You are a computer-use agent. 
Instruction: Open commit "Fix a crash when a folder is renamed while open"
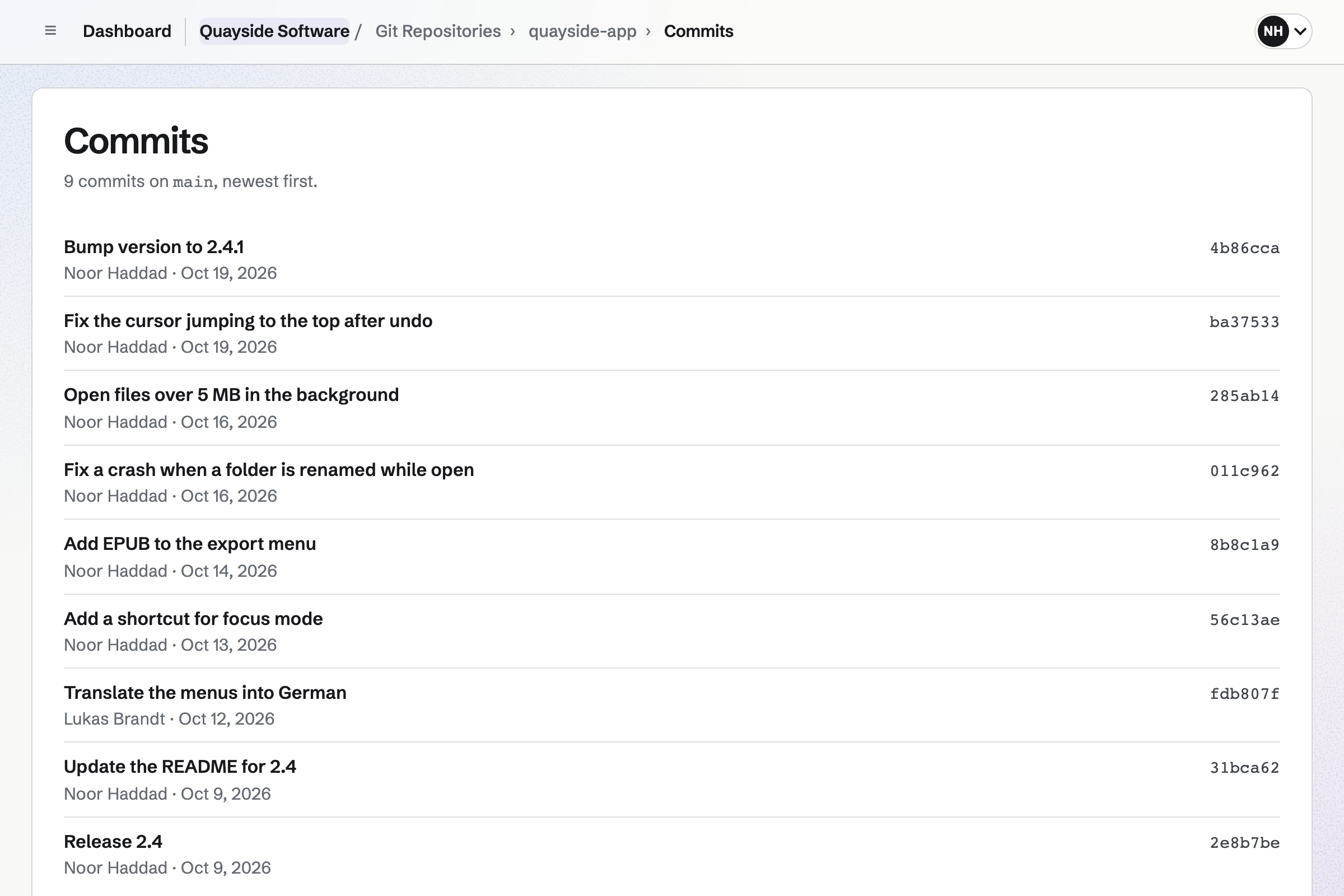pyautogui.click(x=269, y=470)
